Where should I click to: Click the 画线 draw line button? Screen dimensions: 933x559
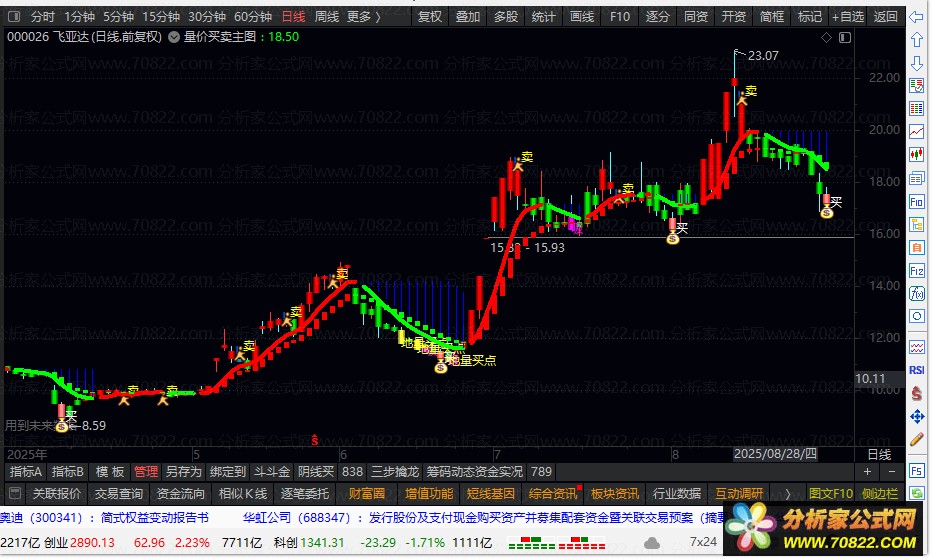click(582, 17)
